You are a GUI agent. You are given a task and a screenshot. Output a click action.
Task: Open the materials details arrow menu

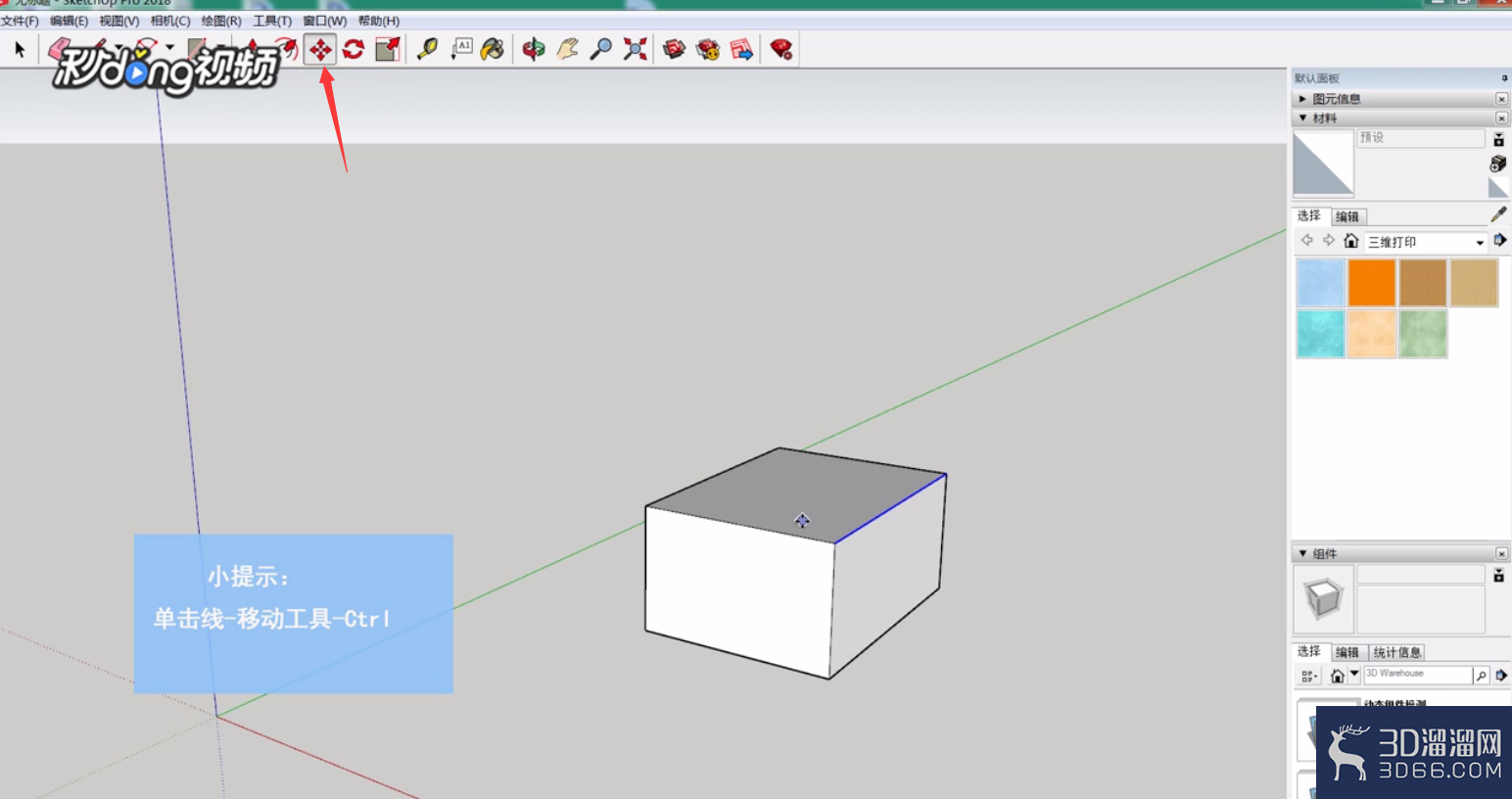[1500, 241]
